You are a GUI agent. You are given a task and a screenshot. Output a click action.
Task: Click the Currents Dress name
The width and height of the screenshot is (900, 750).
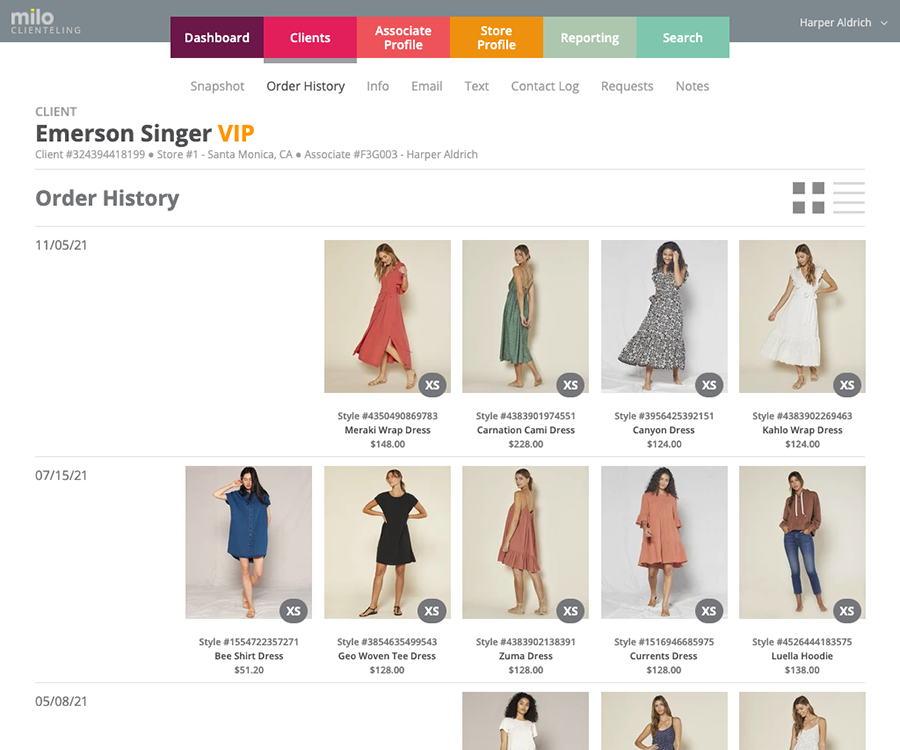pyautogui.click(x=664, y=656)
